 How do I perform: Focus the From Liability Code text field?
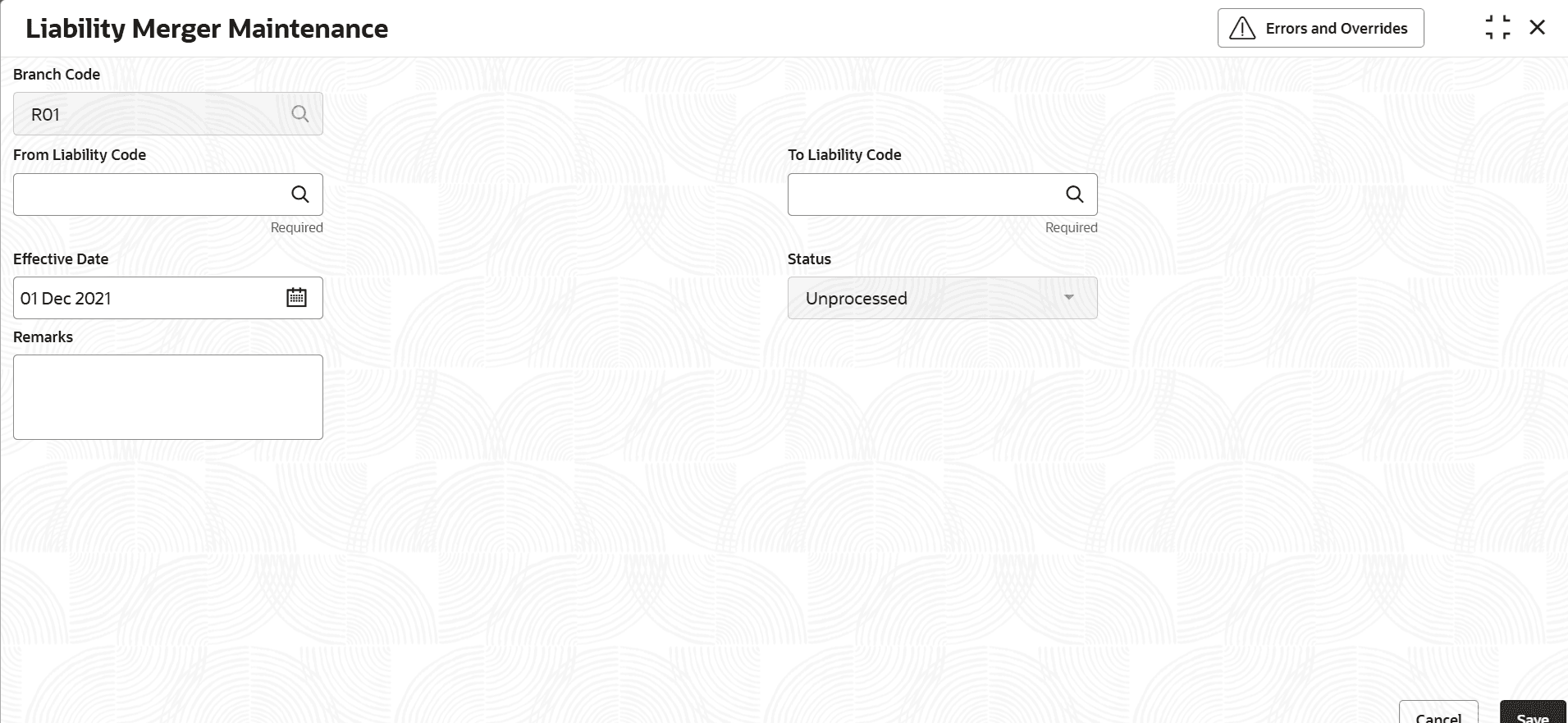coord(148,194)
